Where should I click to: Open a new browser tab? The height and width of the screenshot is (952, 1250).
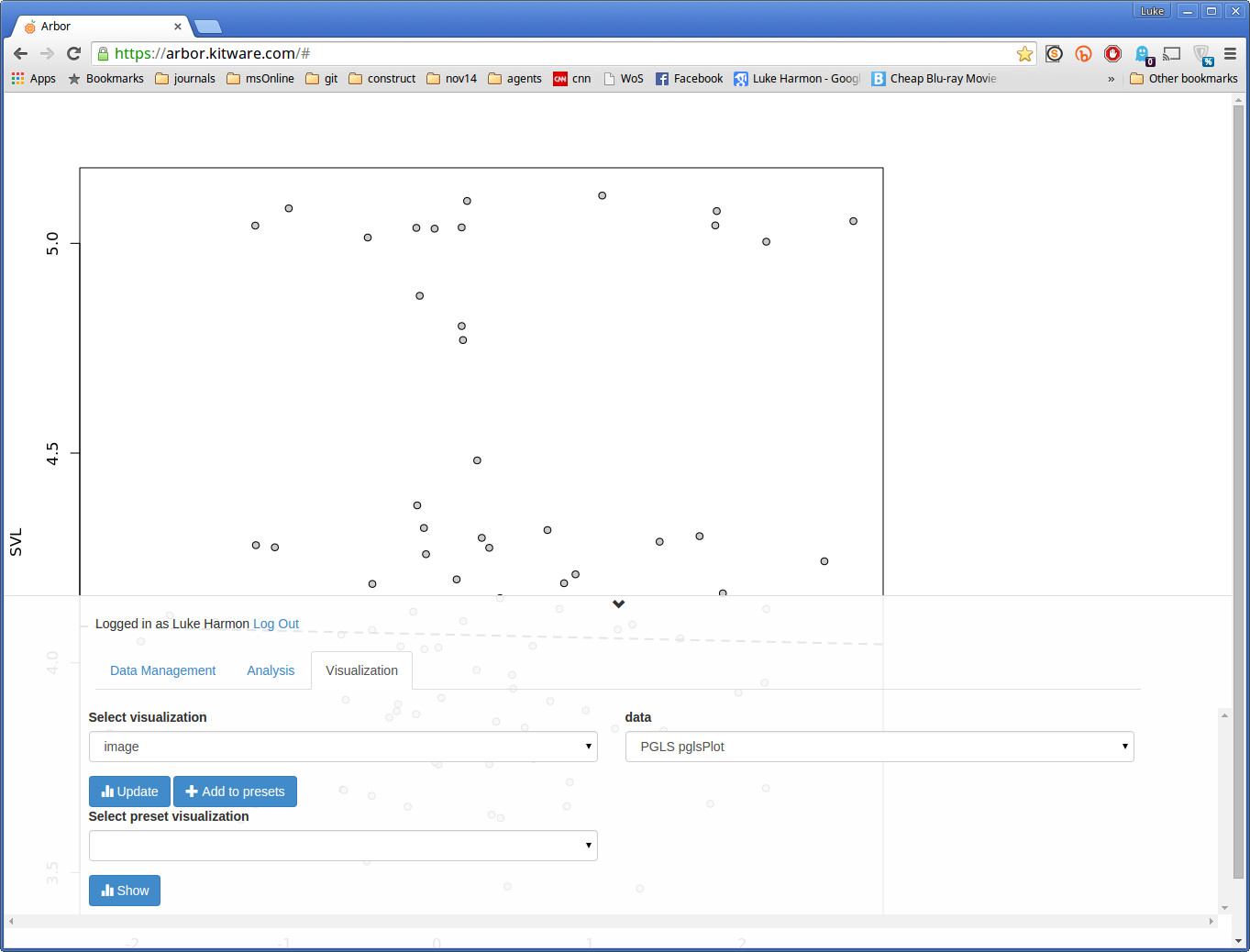click(x=208, y=27)
